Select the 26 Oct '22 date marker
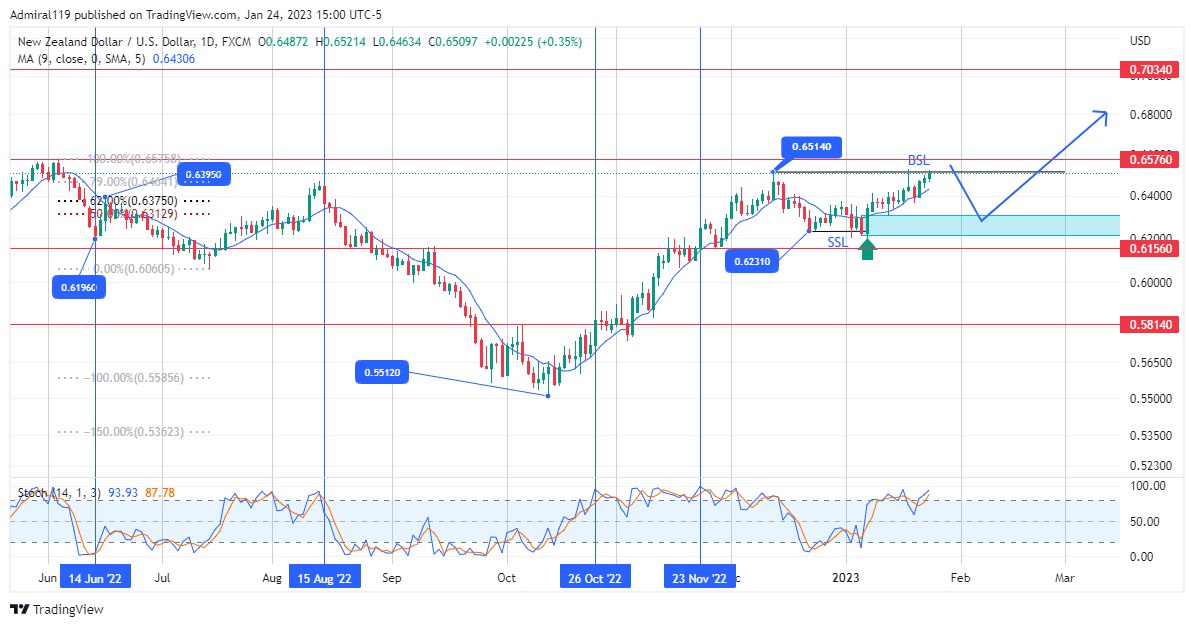This screenshot has width=1194, height=627. coord(595,578)
